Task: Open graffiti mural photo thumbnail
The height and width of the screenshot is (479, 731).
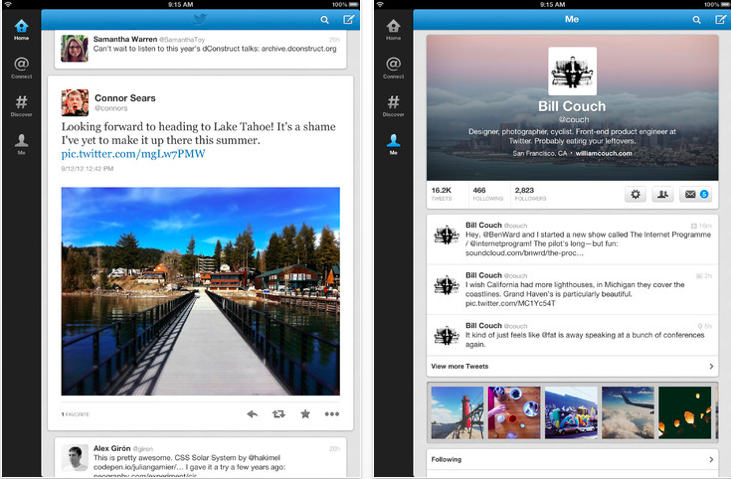Action: point(571,413)
